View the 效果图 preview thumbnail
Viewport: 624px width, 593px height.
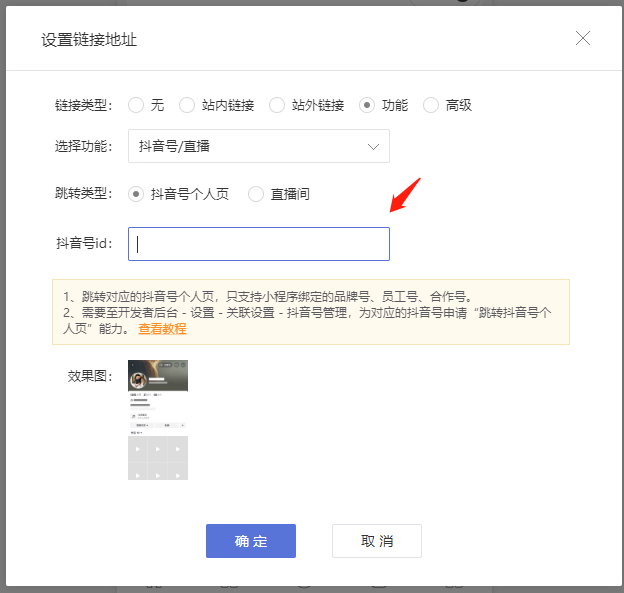(158, 420)
